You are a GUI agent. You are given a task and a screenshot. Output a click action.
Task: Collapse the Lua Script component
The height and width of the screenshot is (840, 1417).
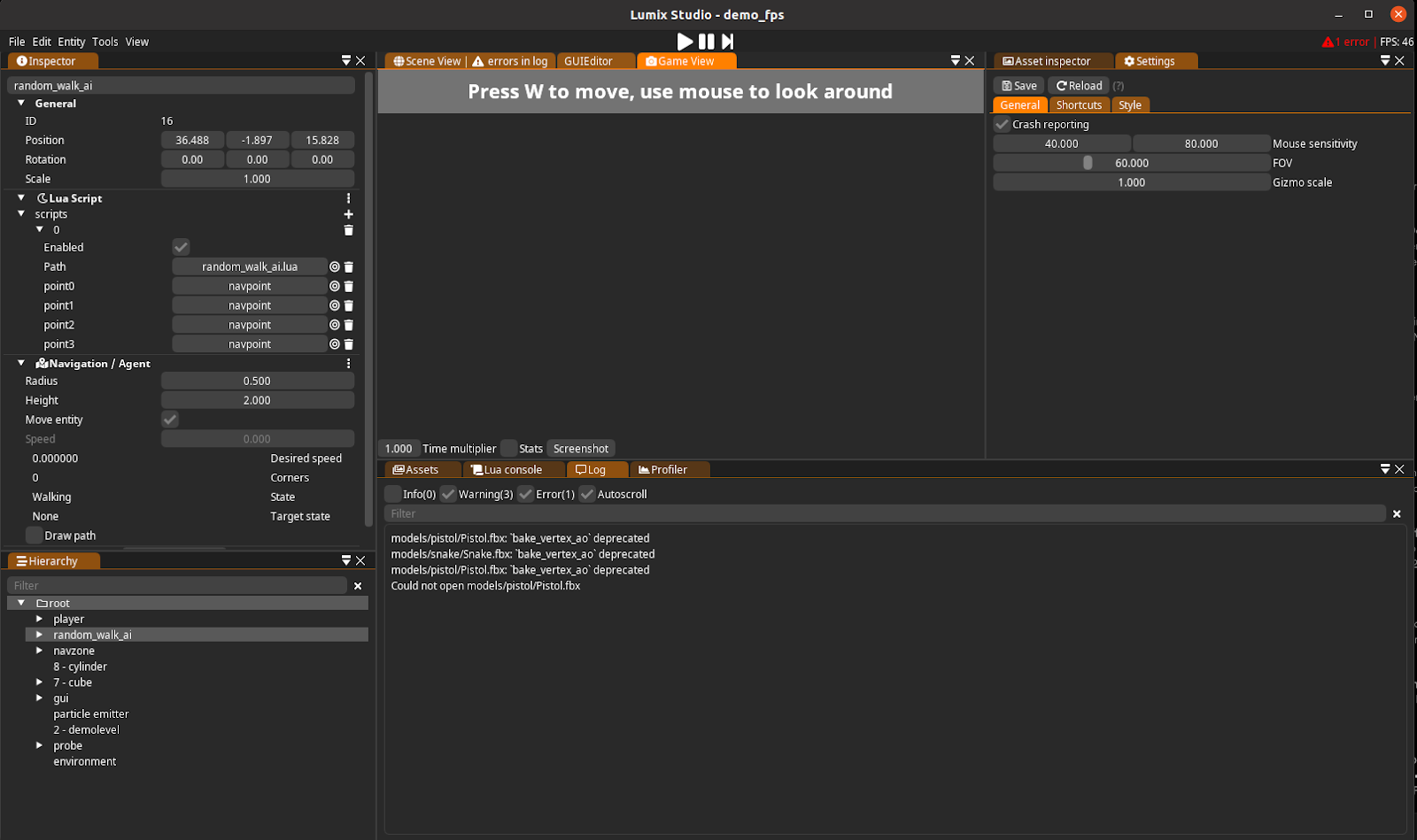[21, 198]
